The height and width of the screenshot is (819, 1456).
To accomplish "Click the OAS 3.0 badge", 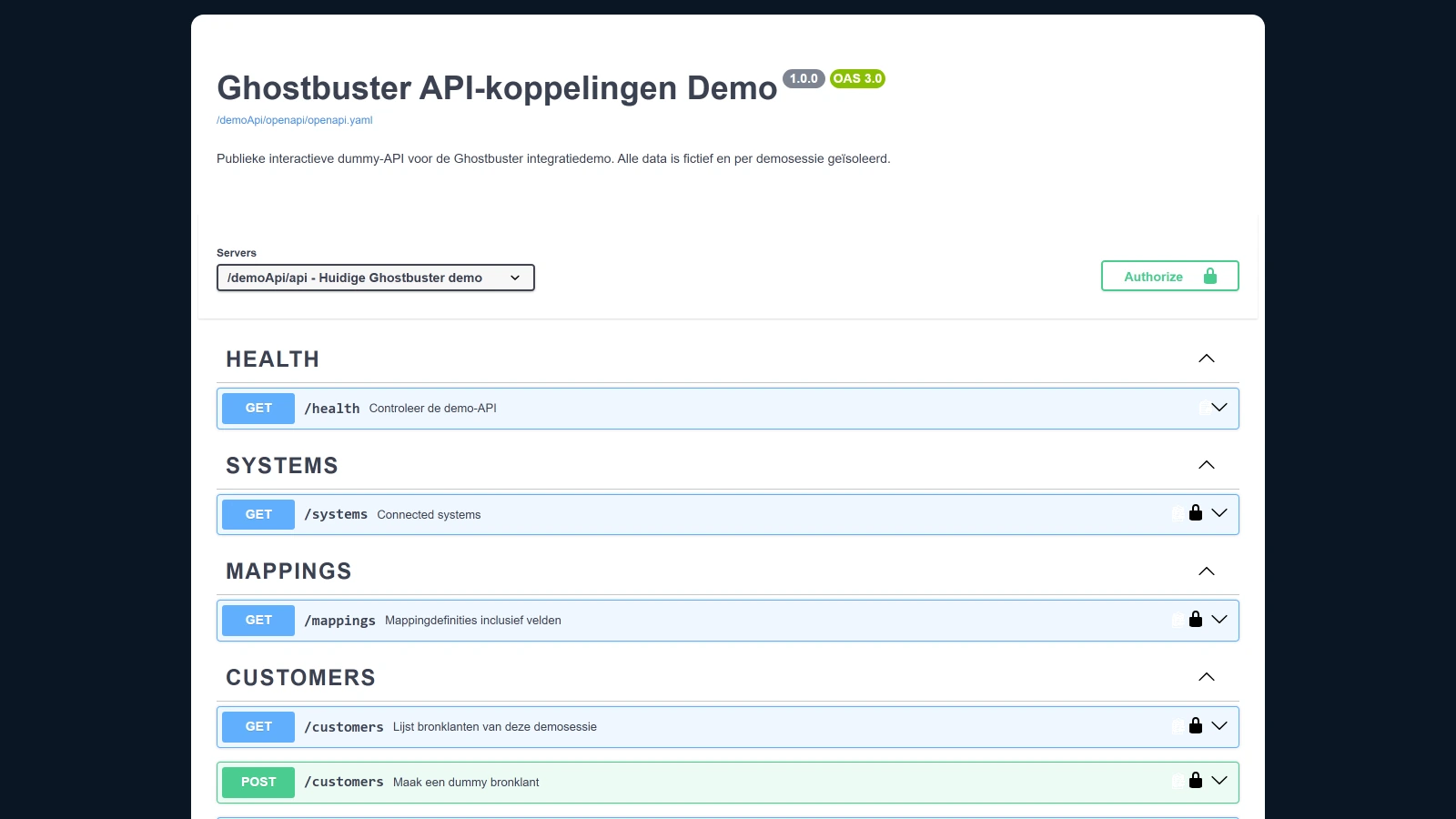I will coord(857,79).
